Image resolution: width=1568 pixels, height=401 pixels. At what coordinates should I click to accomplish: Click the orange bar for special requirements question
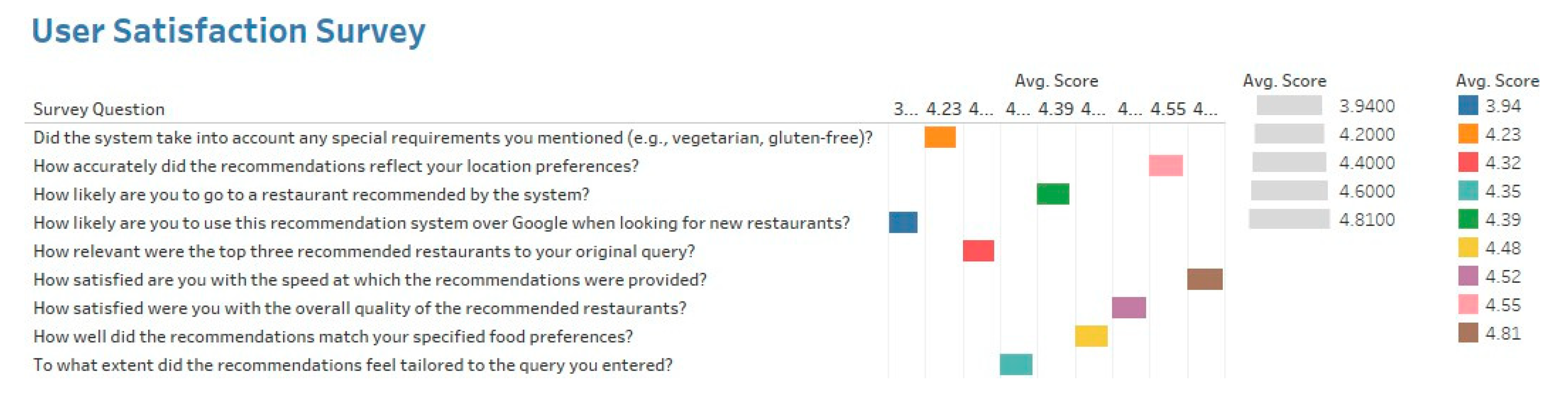point(939,137)
